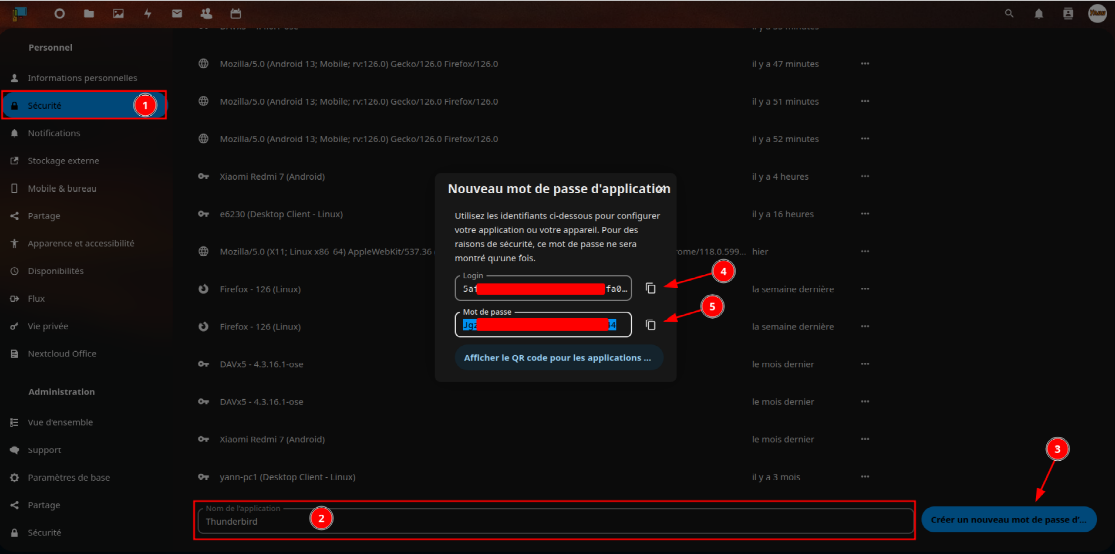Open the user avatar menu
Viewport: 1115px width, 554px height.
(1096, 14)
